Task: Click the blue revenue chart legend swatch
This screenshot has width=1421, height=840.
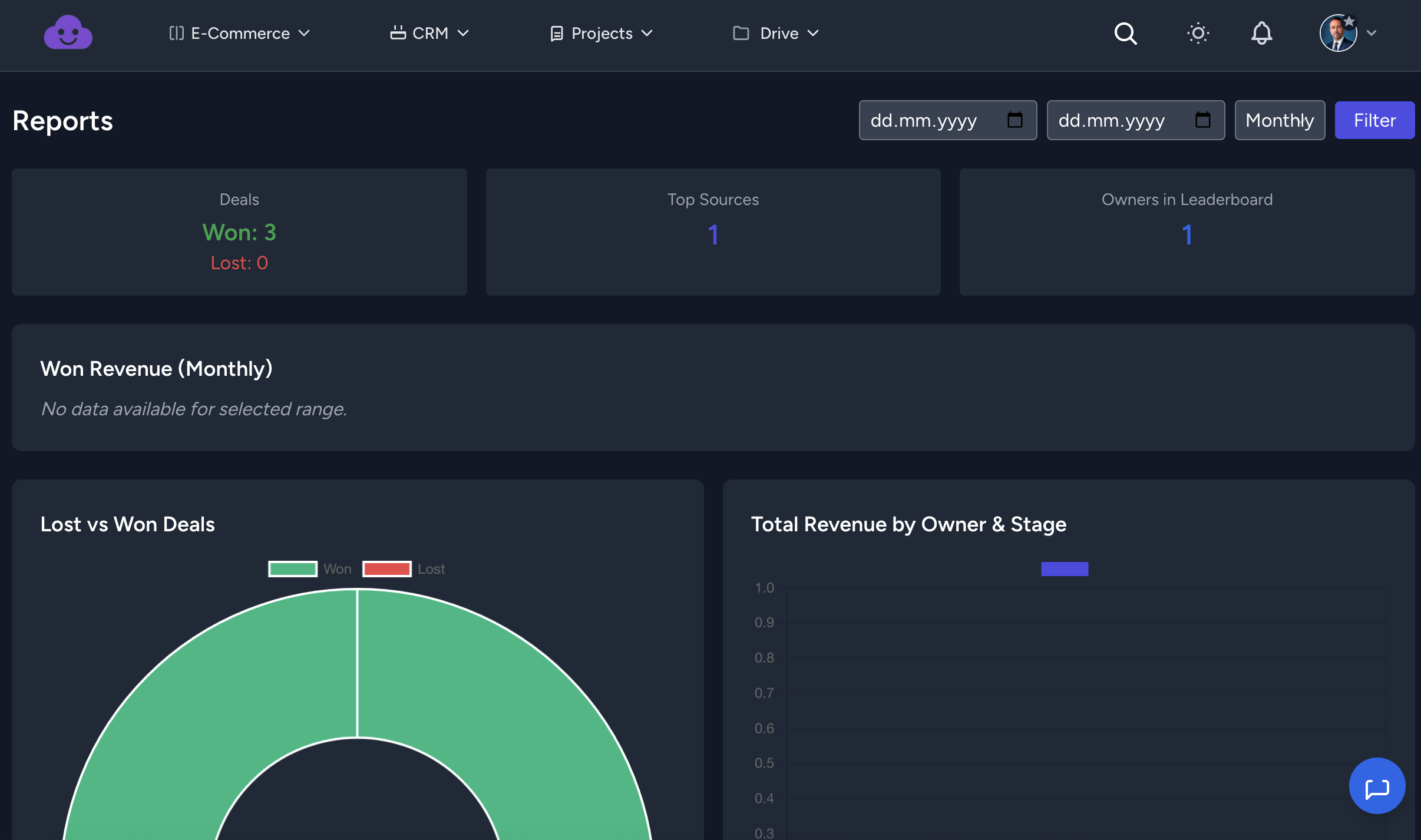Action: click(1065, 569)
